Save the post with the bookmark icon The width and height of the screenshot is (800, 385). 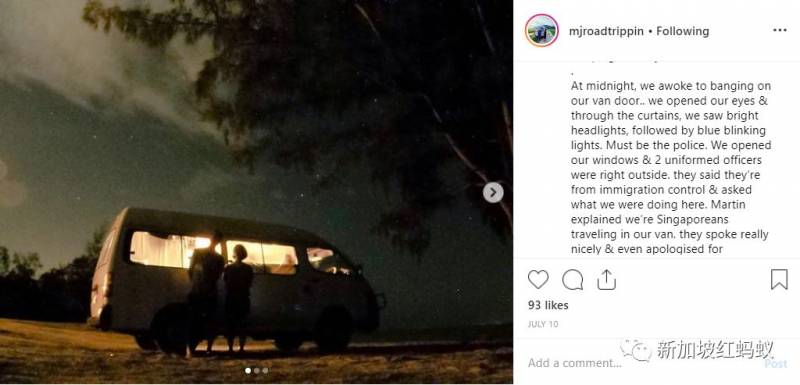tap(779, 279)
